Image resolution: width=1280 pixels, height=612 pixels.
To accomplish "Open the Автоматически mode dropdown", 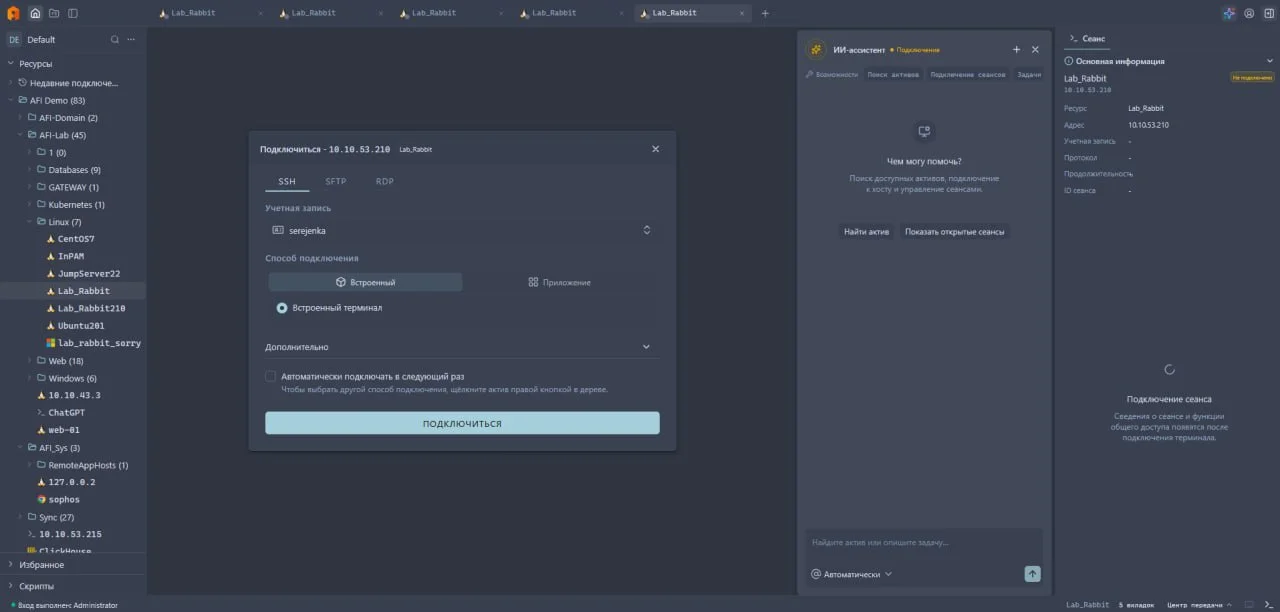I will tap(852, 574).
